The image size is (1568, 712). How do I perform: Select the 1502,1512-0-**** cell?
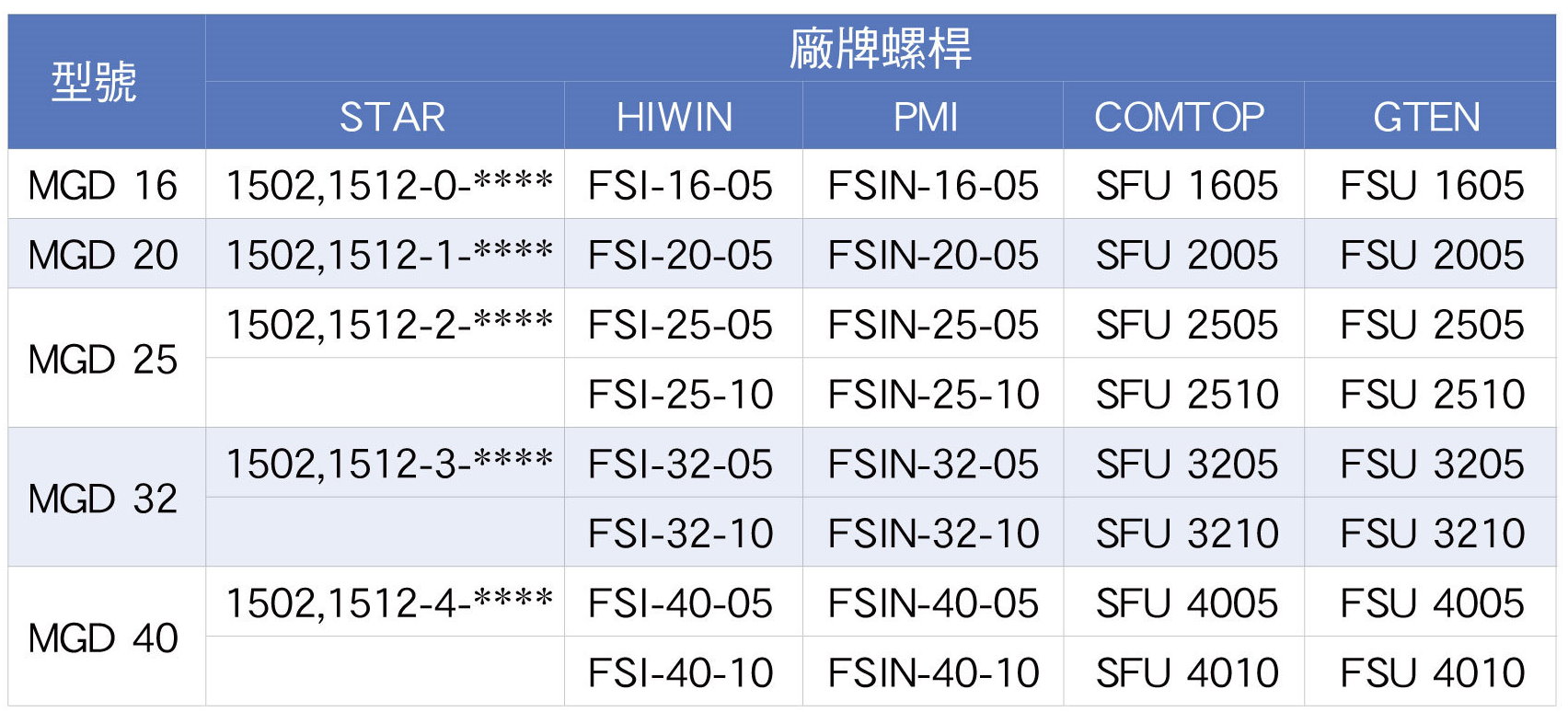389,185
